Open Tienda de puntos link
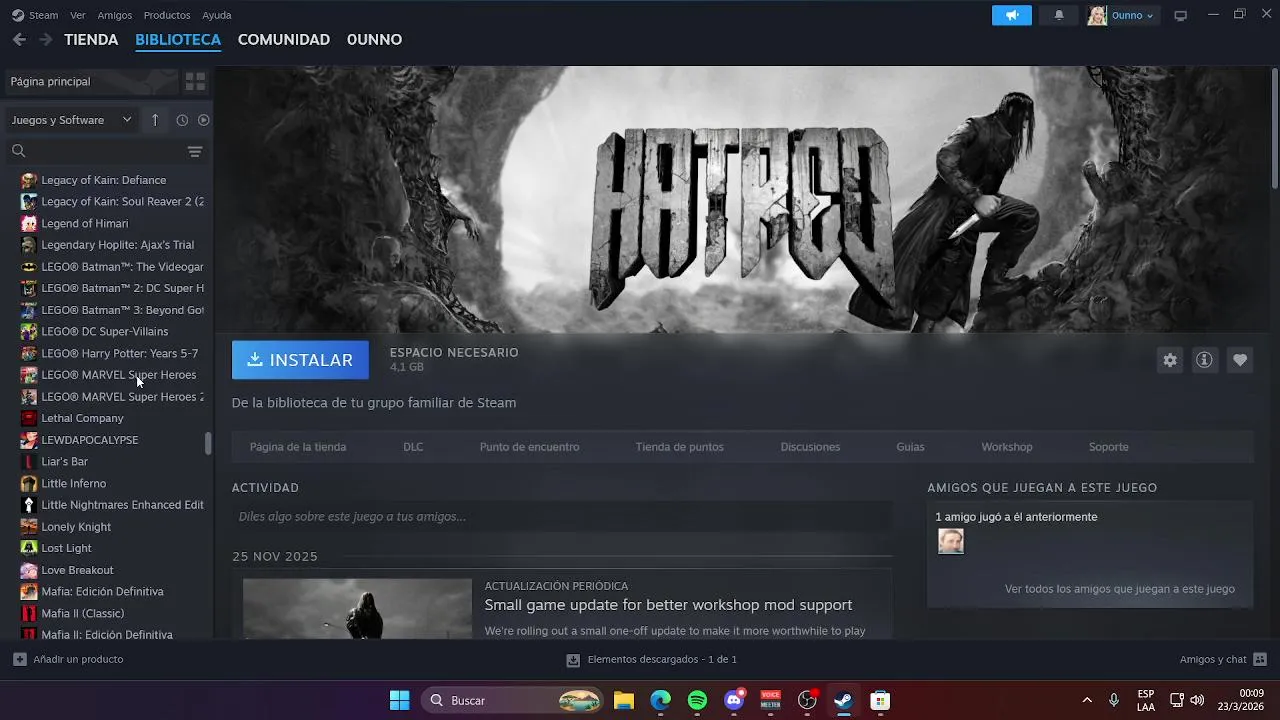The width and height of the screenshot is (1280, 720). pos(679,447)
